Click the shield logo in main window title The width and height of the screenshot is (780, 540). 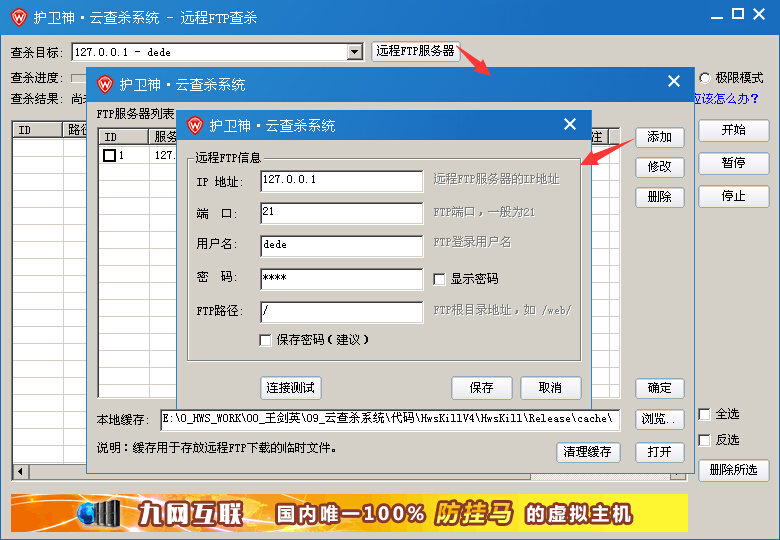tap(19, 18)
